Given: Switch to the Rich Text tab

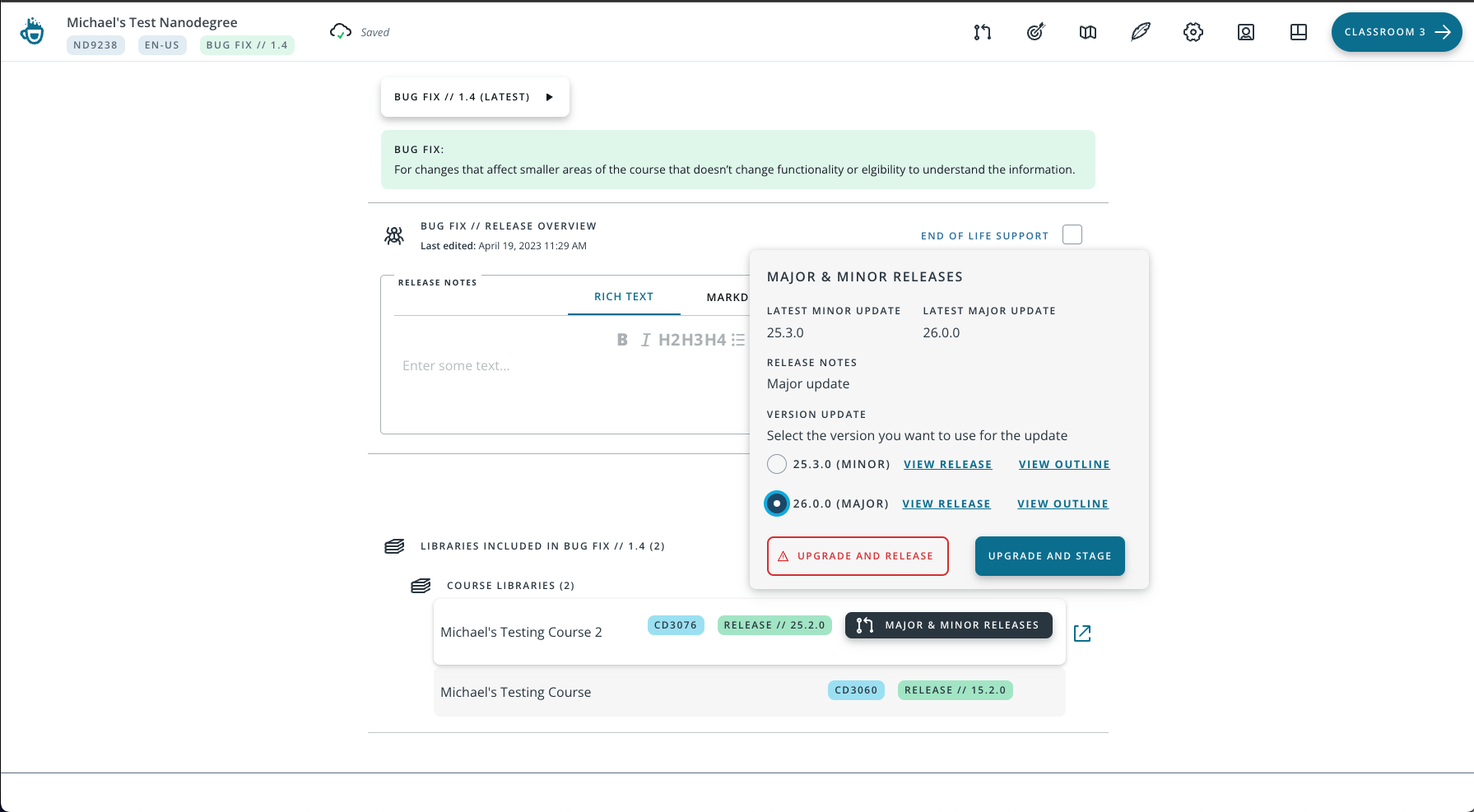Looking at the screenshot, I should pyautogui.click(x=624, y=297).
